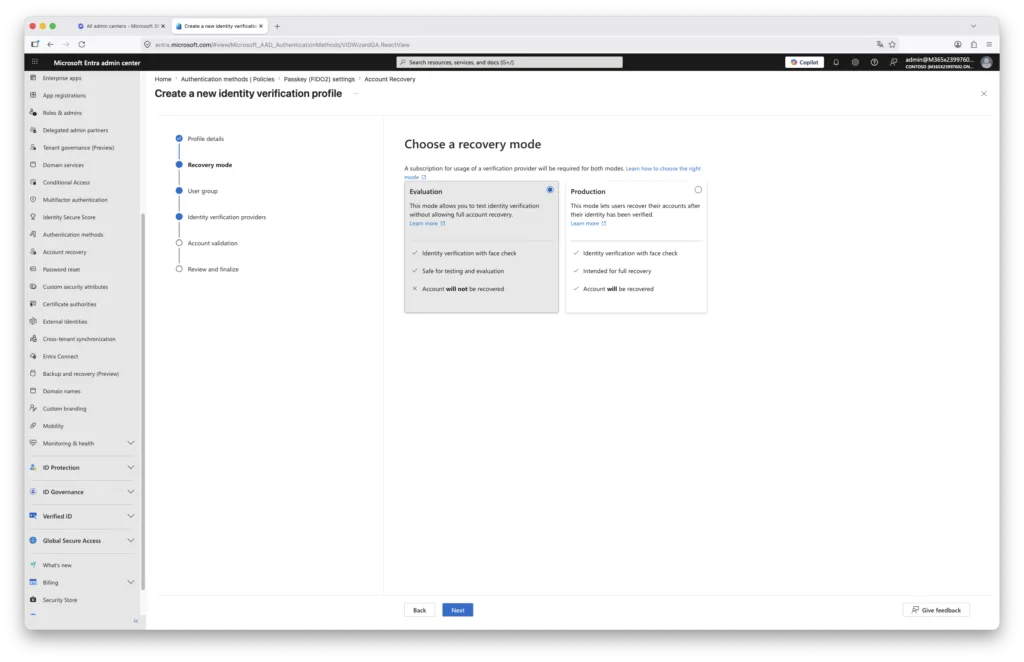Switch to the All admin centers tab
This screenshot has width=1024, height=662.
pos(121,26)
